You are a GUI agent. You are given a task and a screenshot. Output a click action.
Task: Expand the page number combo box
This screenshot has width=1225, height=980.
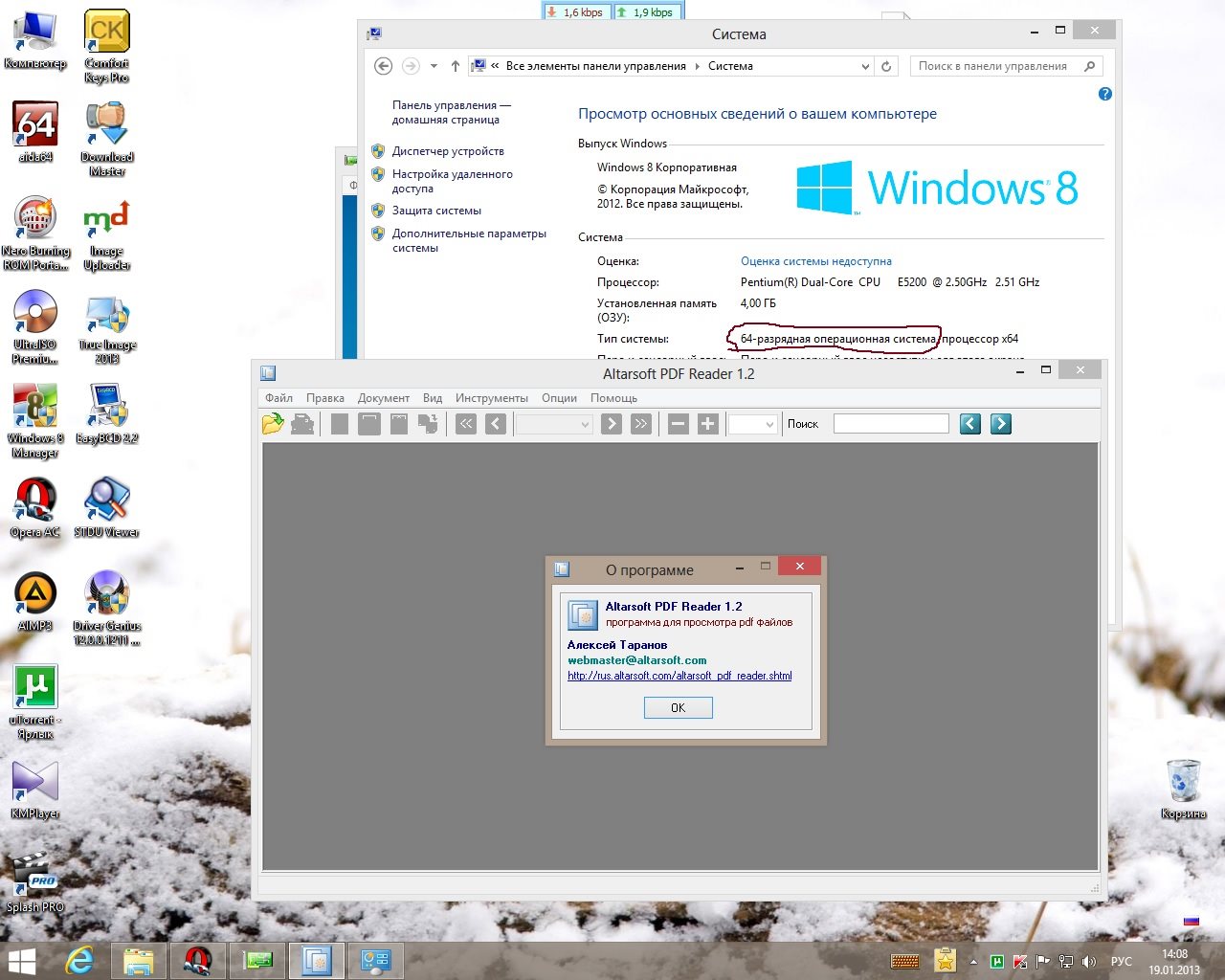point(584,424)
